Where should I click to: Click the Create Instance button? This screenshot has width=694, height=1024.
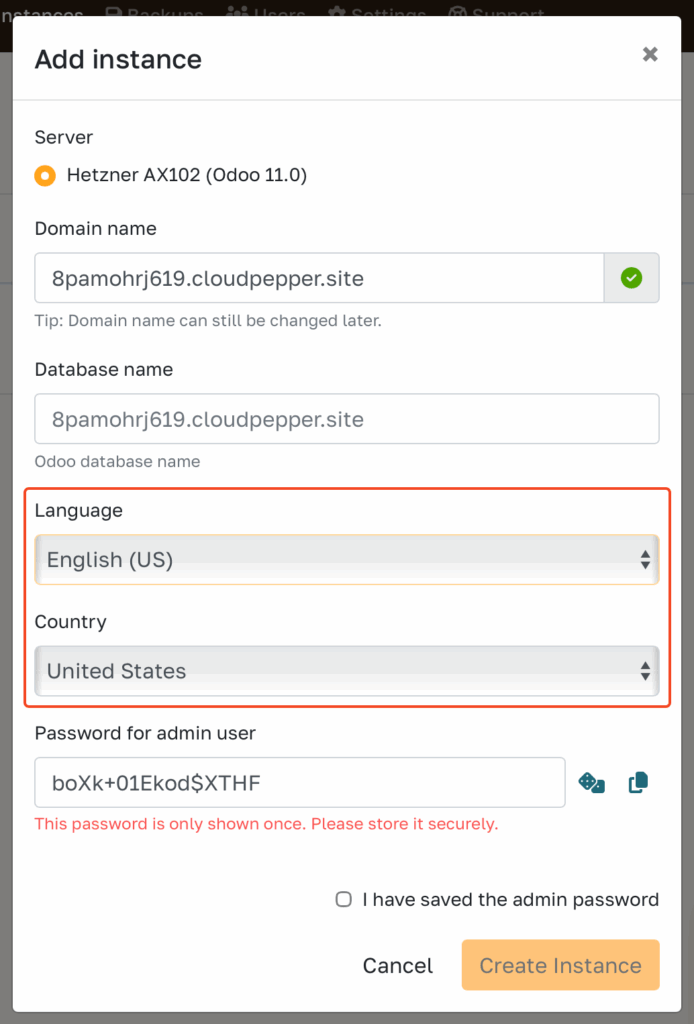tap(560, 965)
